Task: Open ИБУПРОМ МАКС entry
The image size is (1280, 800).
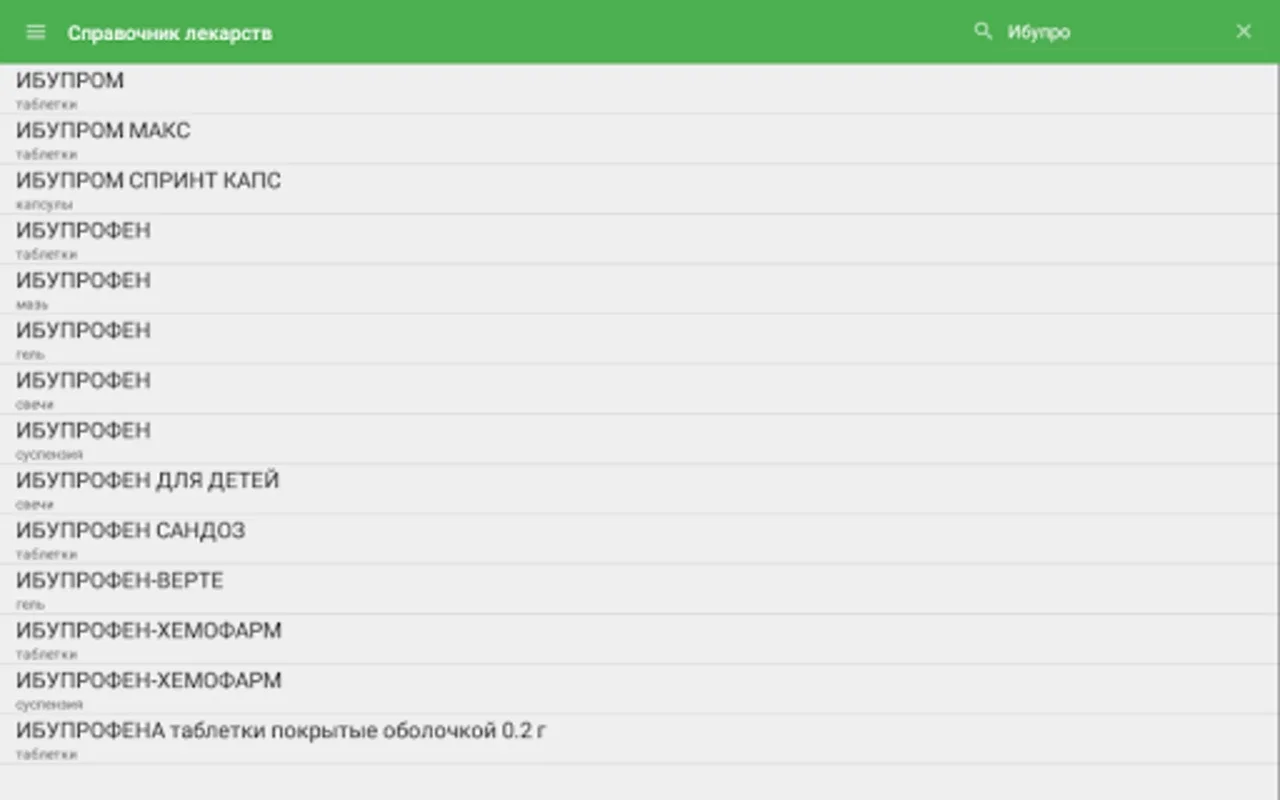Action: 640,139
